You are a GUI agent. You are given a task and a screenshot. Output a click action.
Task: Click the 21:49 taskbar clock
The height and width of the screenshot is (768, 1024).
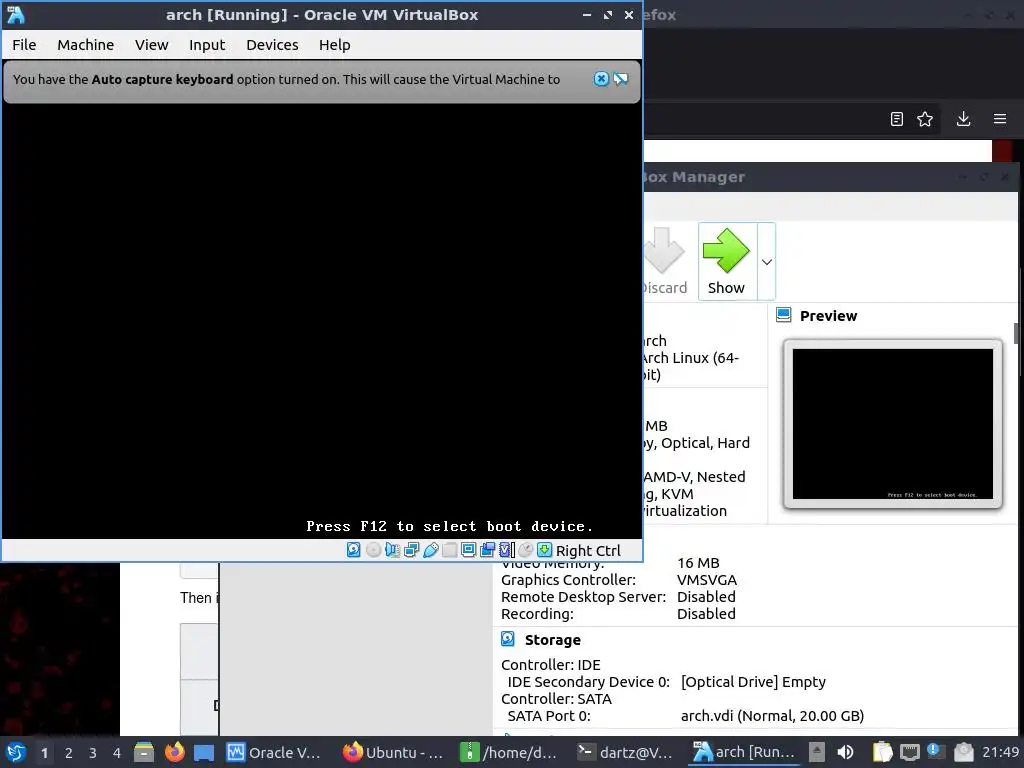pos(1000,752)
